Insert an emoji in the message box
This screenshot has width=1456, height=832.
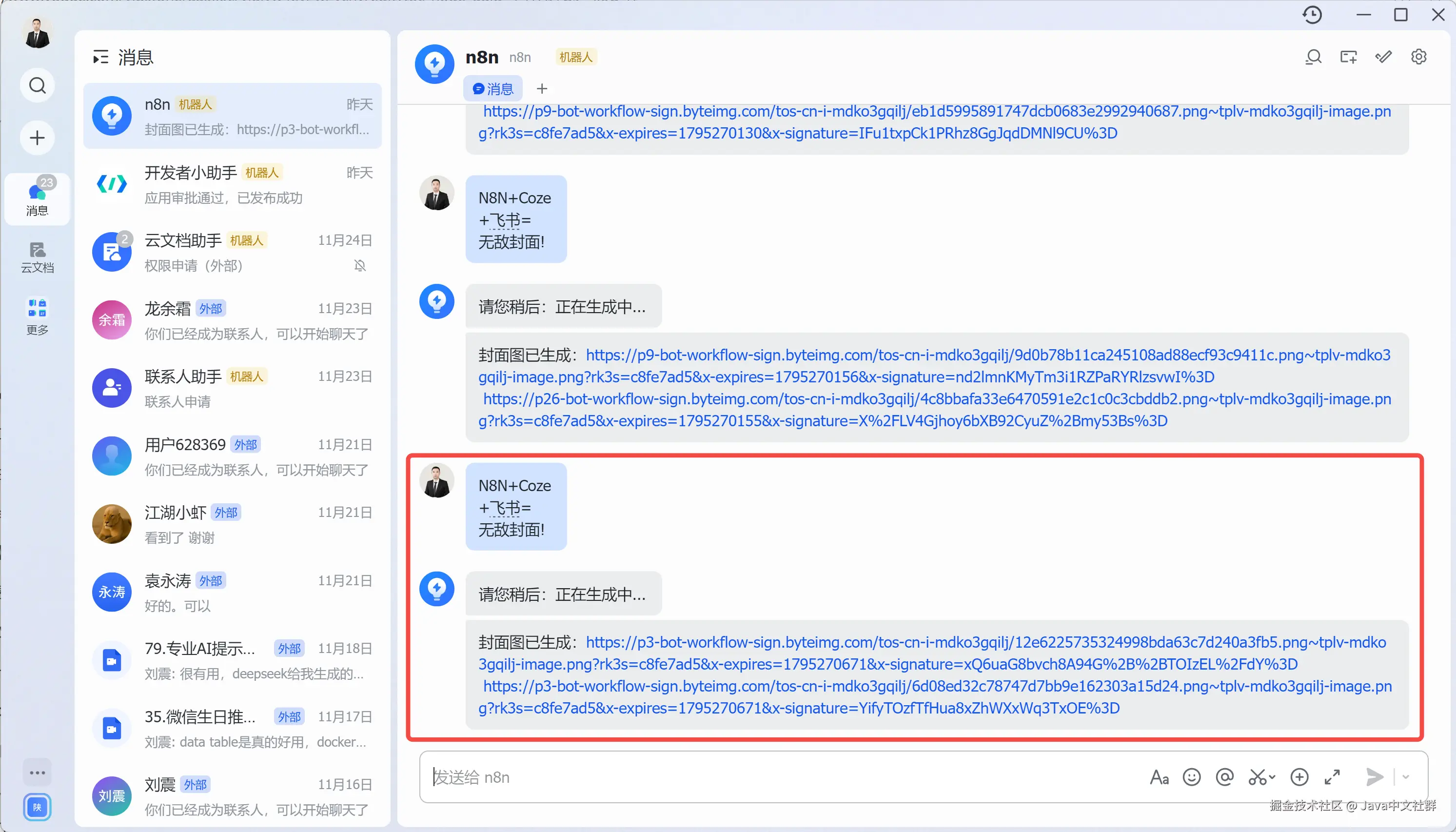[1192, 777]
